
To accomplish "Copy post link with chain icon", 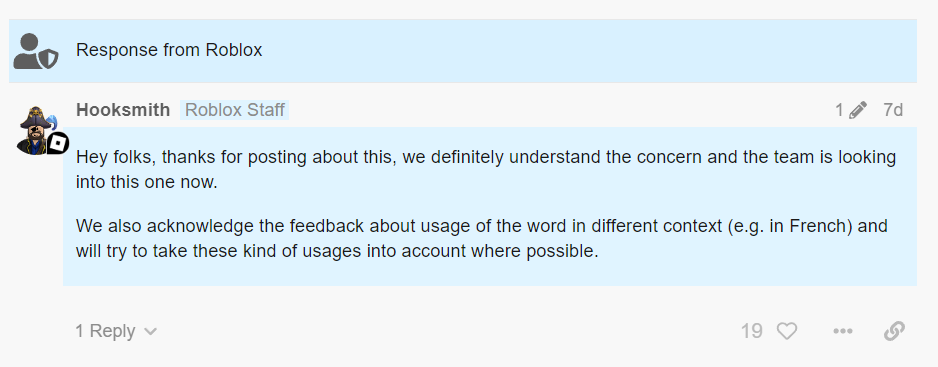I will (x=894, y=331).
